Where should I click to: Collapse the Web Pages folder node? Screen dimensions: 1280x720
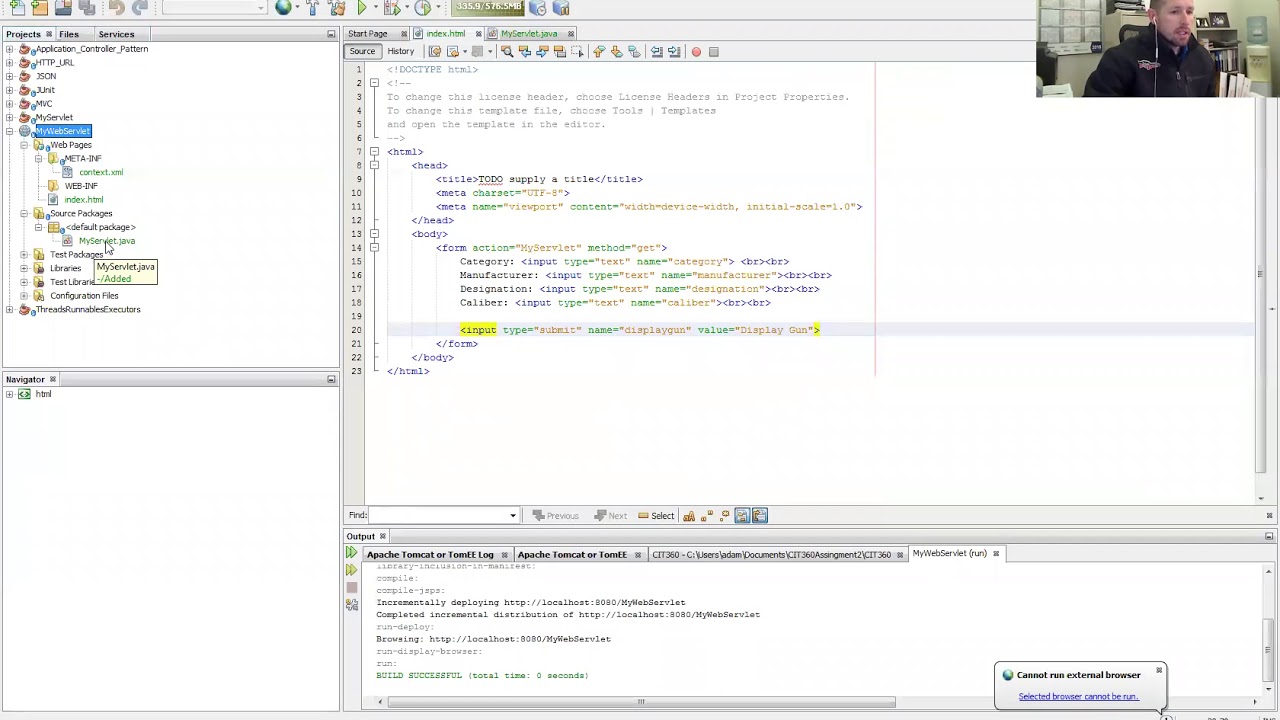point(24,145)
